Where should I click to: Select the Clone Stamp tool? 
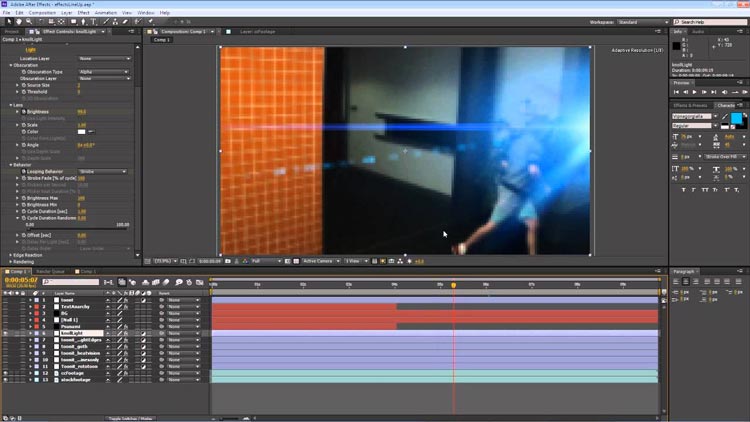pyautogui.click(x=115, y=22)
